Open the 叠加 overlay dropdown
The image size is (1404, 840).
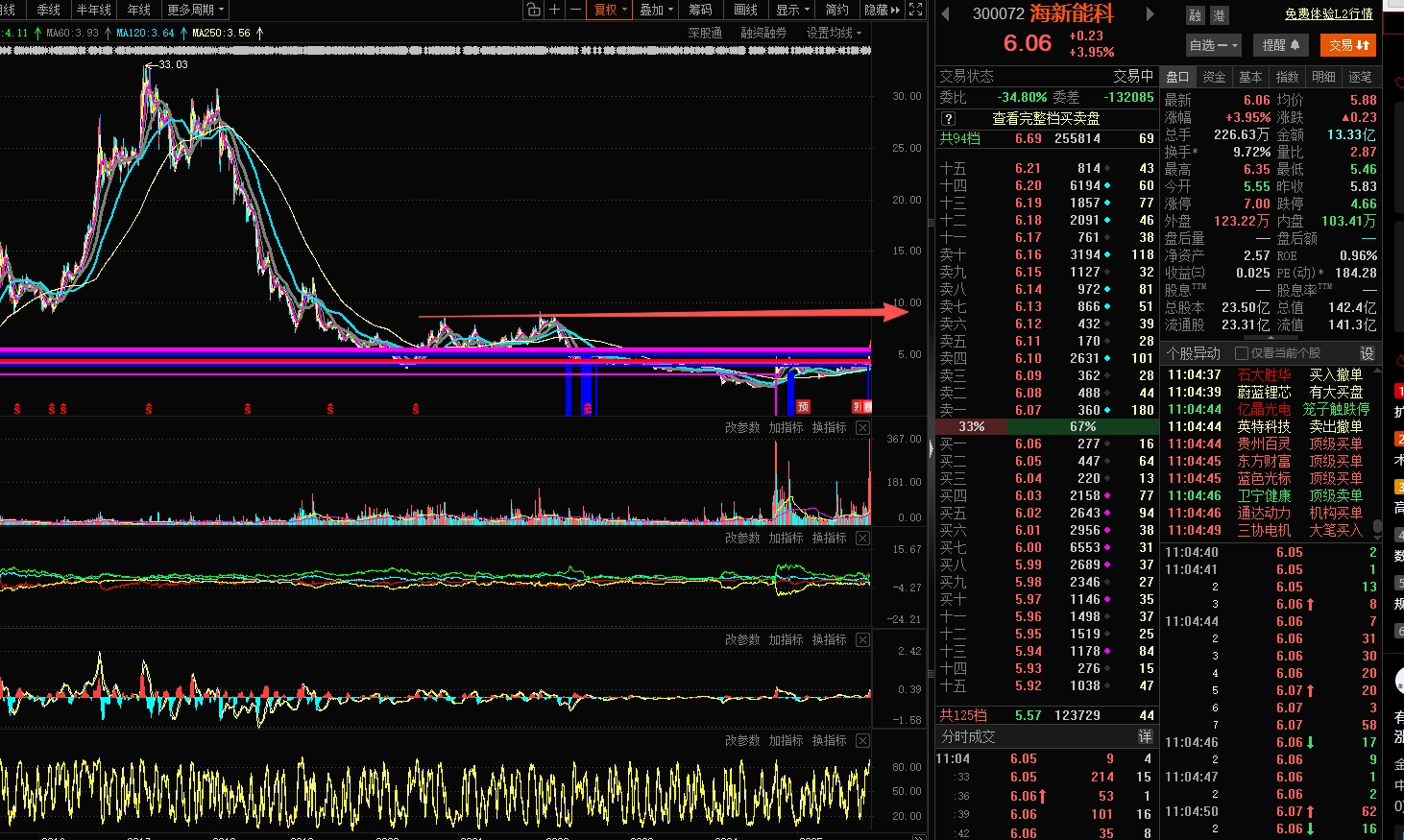click(x=657, y=10)
